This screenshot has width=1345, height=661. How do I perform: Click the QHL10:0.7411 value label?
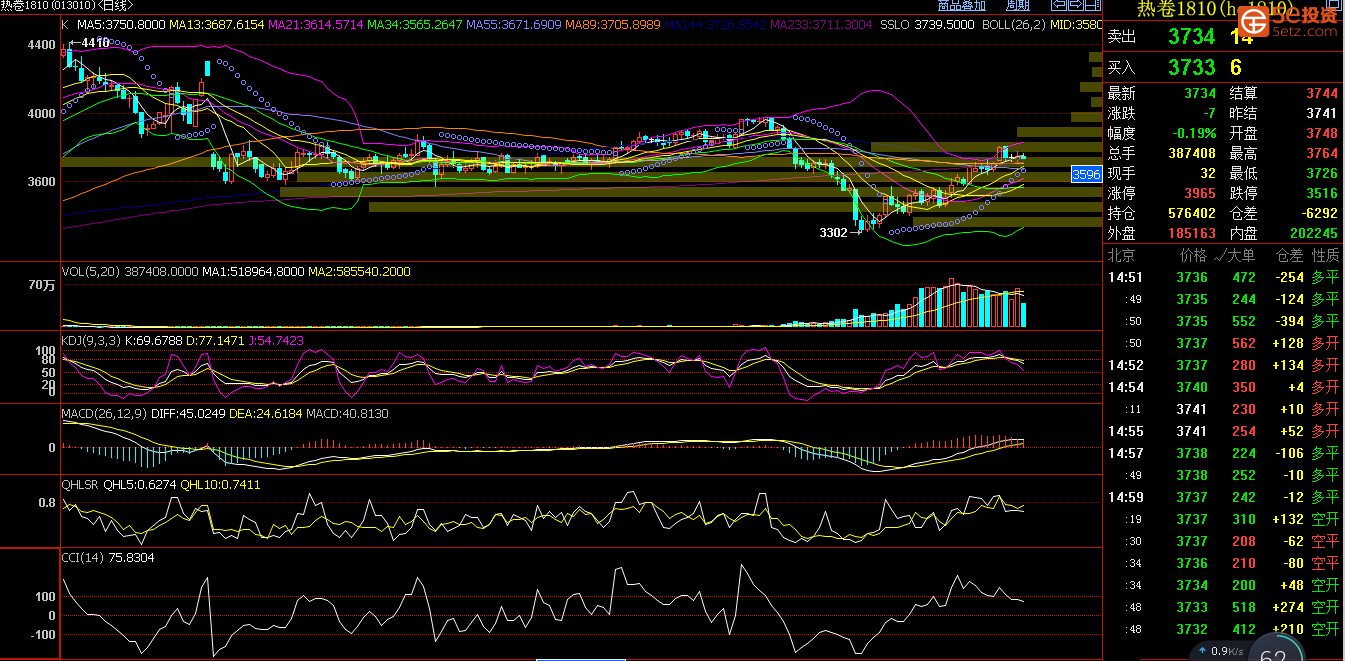[x=220, y=484]
